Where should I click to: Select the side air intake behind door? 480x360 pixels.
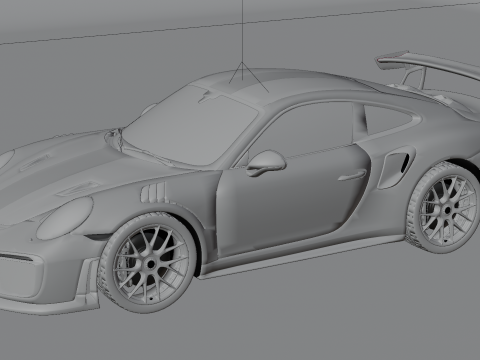pos(396,169)
